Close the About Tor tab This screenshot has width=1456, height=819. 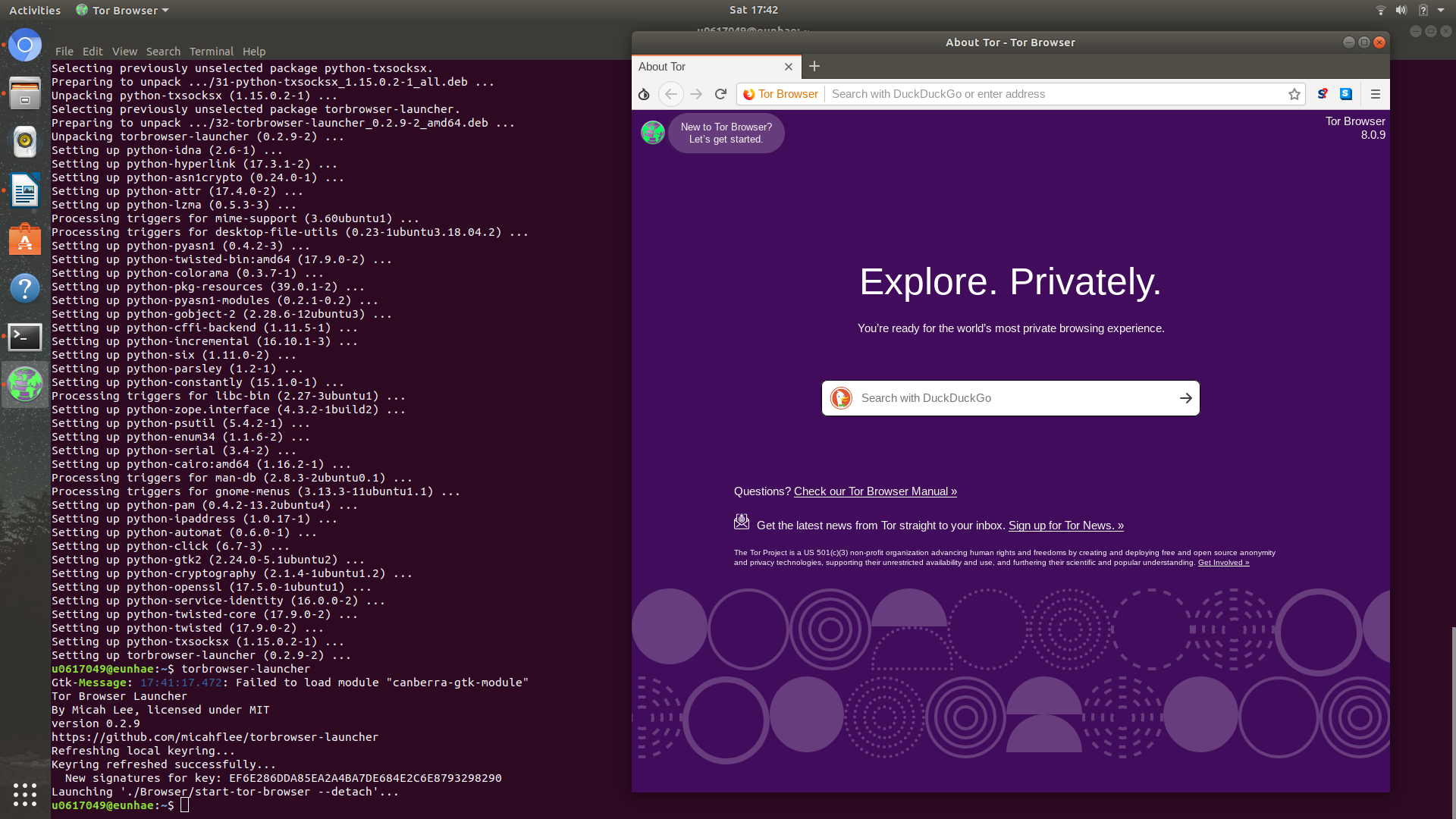[x=789, y=67]
